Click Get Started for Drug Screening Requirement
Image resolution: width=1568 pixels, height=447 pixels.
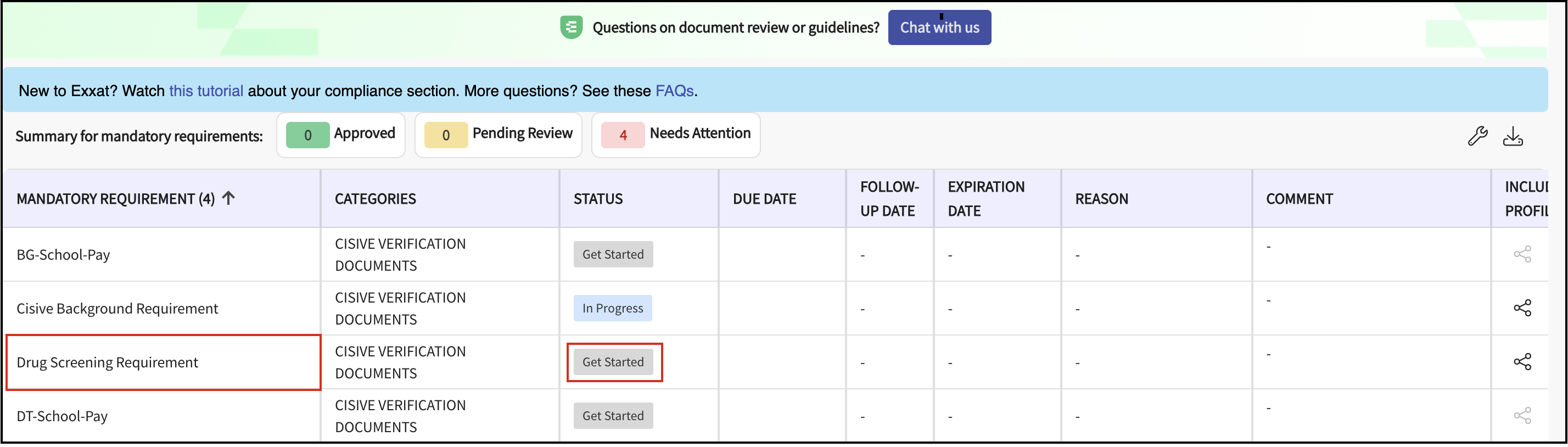click(613, 362)
